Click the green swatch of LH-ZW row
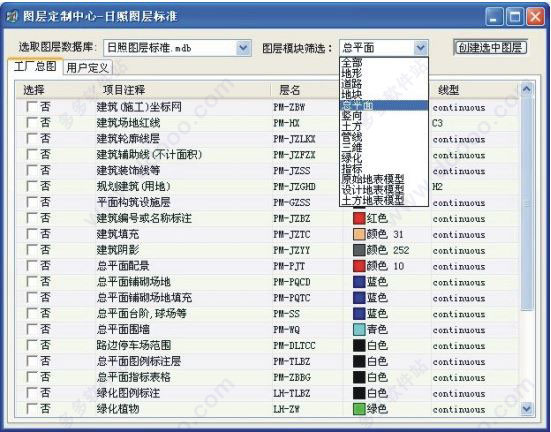551x432 pixels. click(x=359, y=409)
